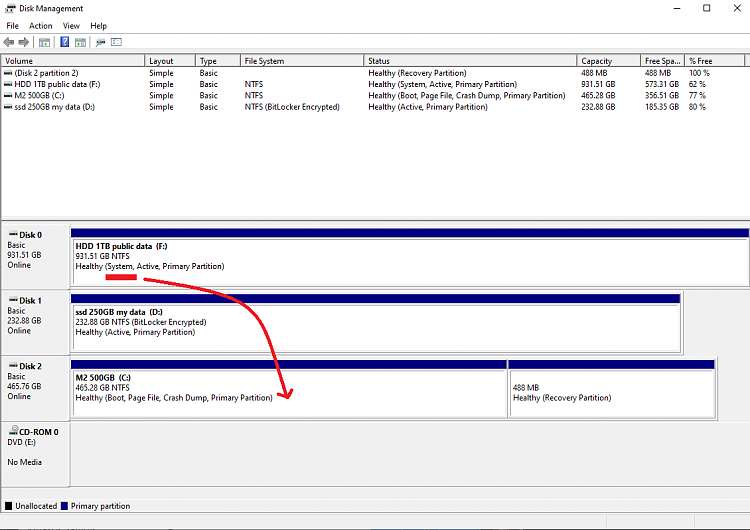The width and height of the screenshot is (750, 530).
Task: Click the 77 % free cell
Action: (697, 95)
